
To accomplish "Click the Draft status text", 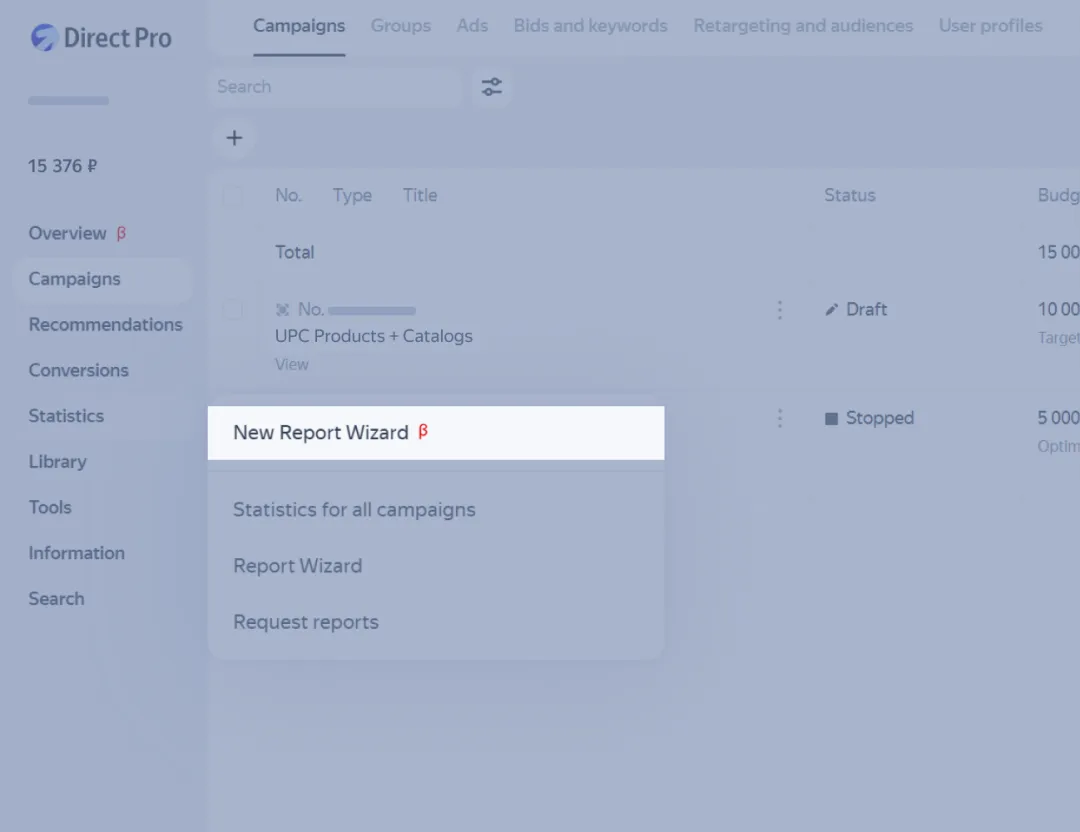I will click(866, 310).
